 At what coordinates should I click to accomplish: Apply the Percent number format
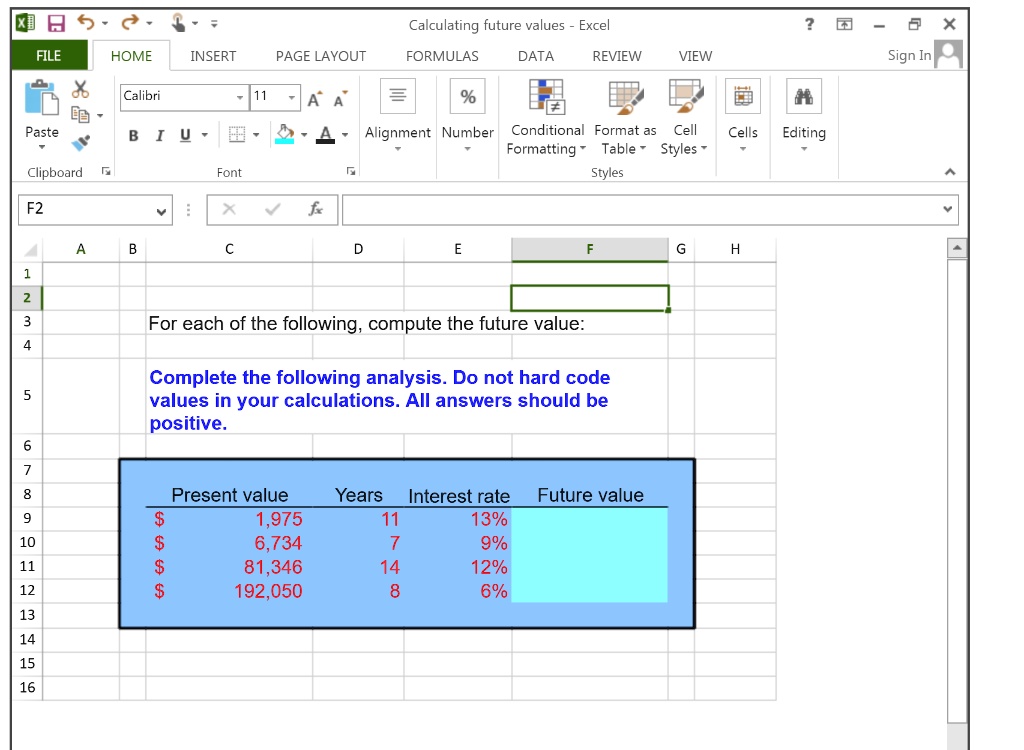(467, 96)
